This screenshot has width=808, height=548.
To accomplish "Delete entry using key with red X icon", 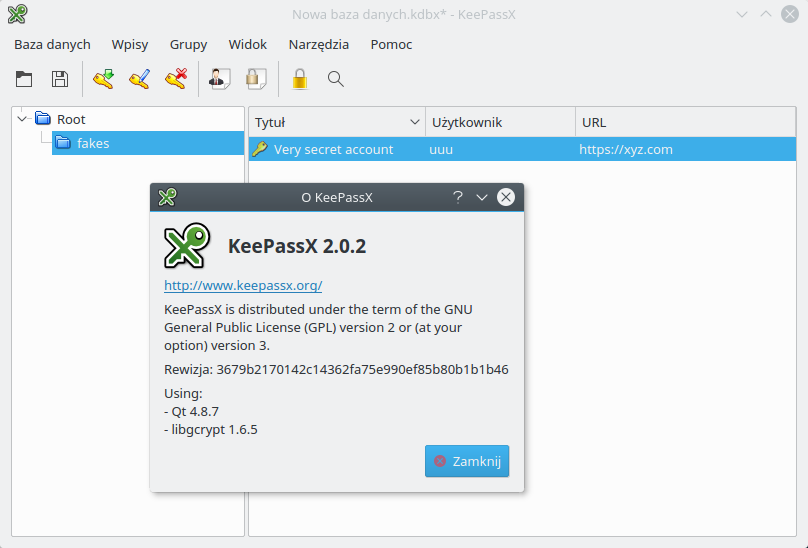I will 176,79.
